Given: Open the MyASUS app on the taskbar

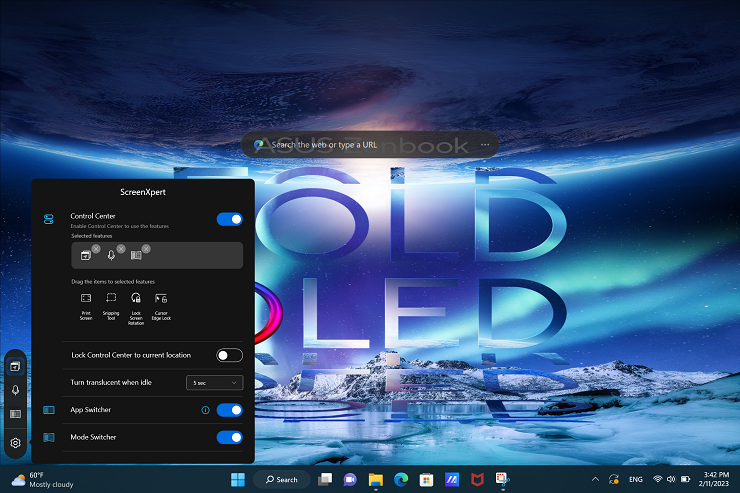Looking at the screenshot, I should (x=452, y=479).
